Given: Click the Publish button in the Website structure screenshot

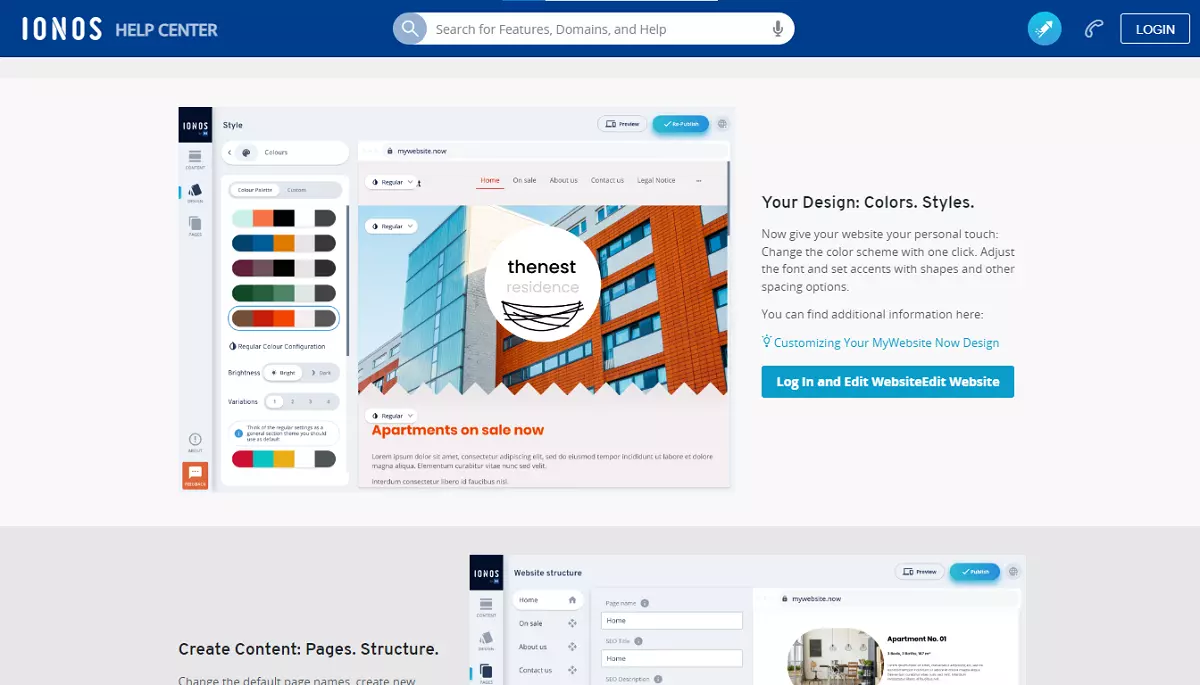Looking at the screenshot, I should click(x=974, y=572).
